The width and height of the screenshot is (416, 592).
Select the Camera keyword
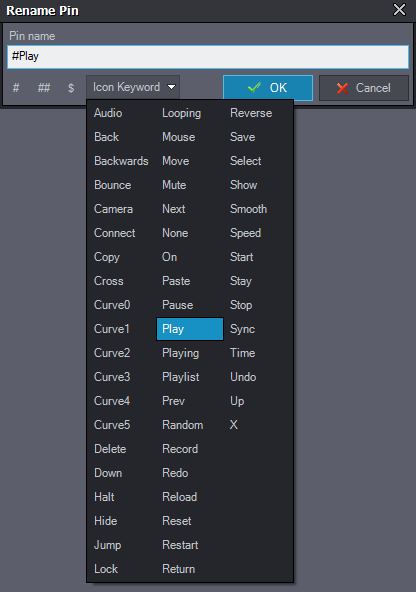[113, 209]
